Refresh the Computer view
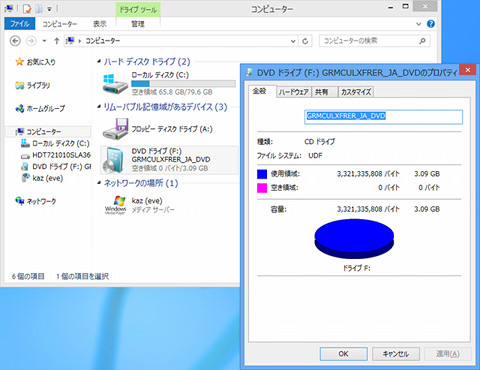Image resolution: width=480 pixels, height=370 pixels. (x=305, y=41)
